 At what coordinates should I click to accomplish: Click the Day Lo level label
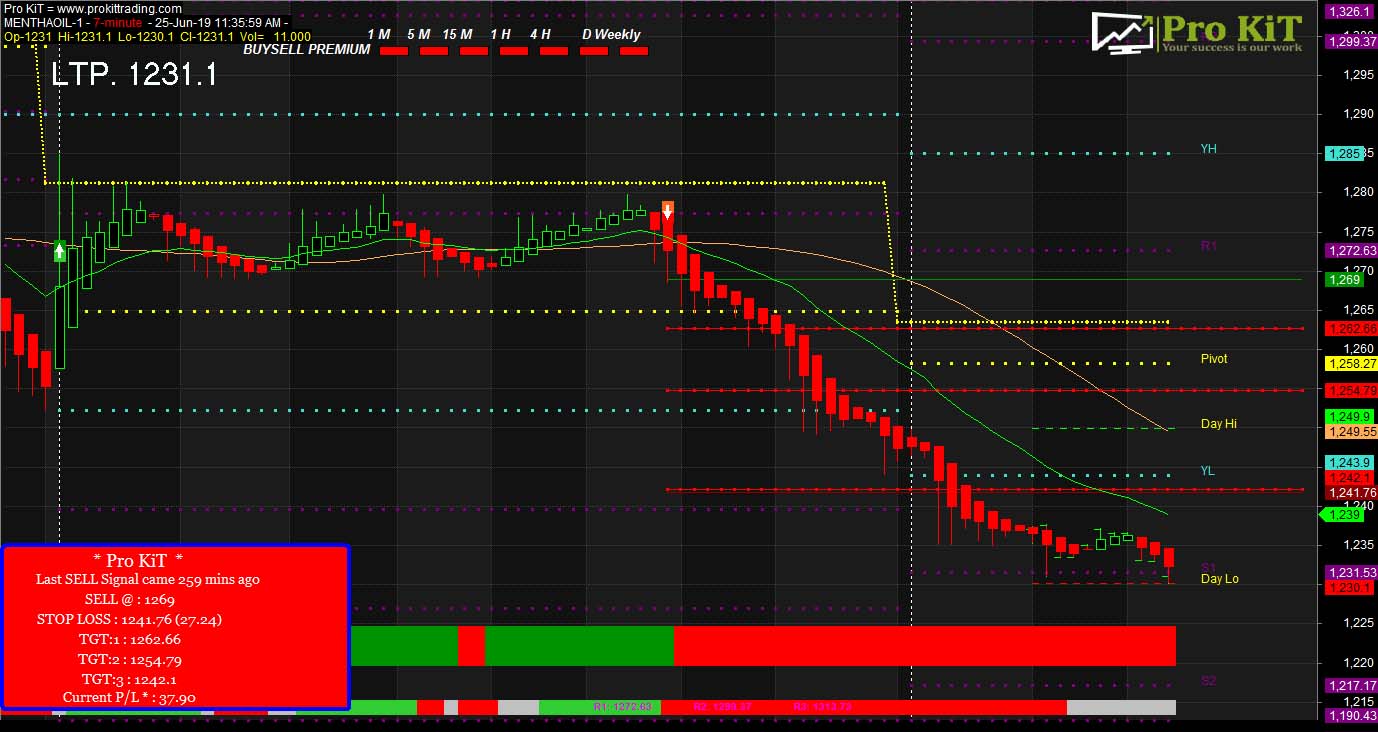[x=1219, y=579]
